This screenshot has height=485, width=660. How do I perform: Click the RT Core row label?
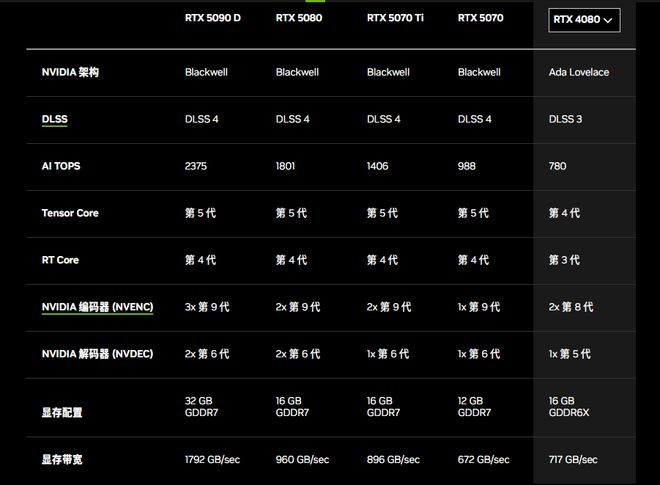[x=60, y=260]
